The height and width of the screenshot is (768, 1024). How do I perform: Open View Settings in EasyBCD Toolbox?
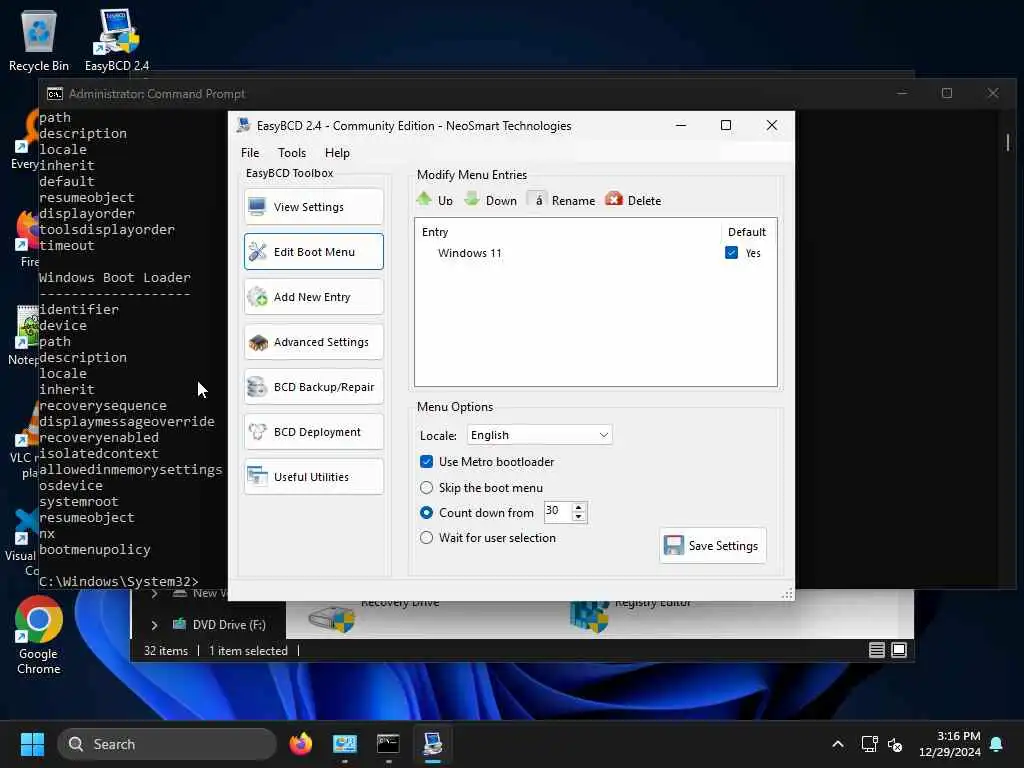(x=313, y=207)
